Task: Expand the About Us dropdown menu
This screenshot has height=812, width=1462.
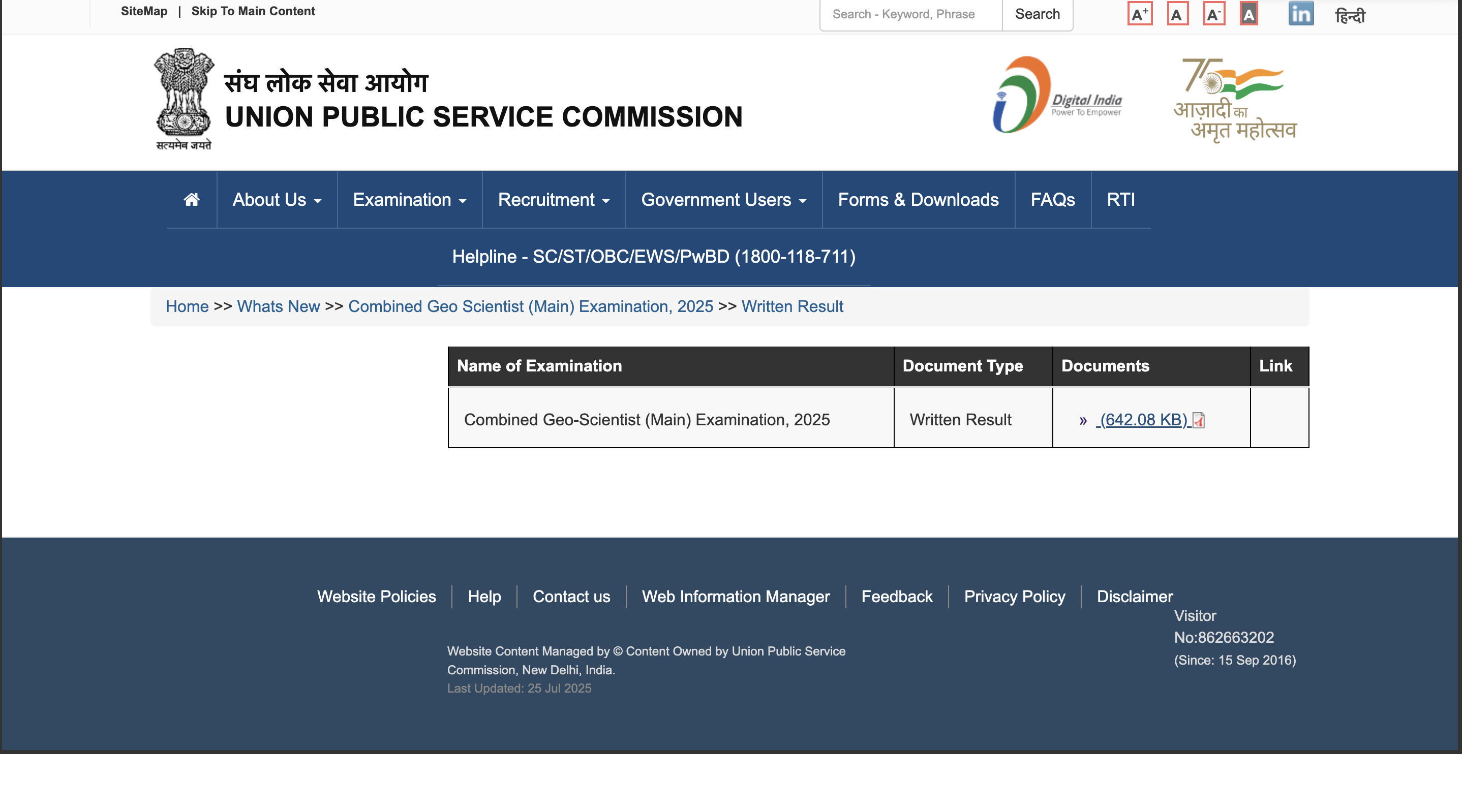Action: click(277, 200)
